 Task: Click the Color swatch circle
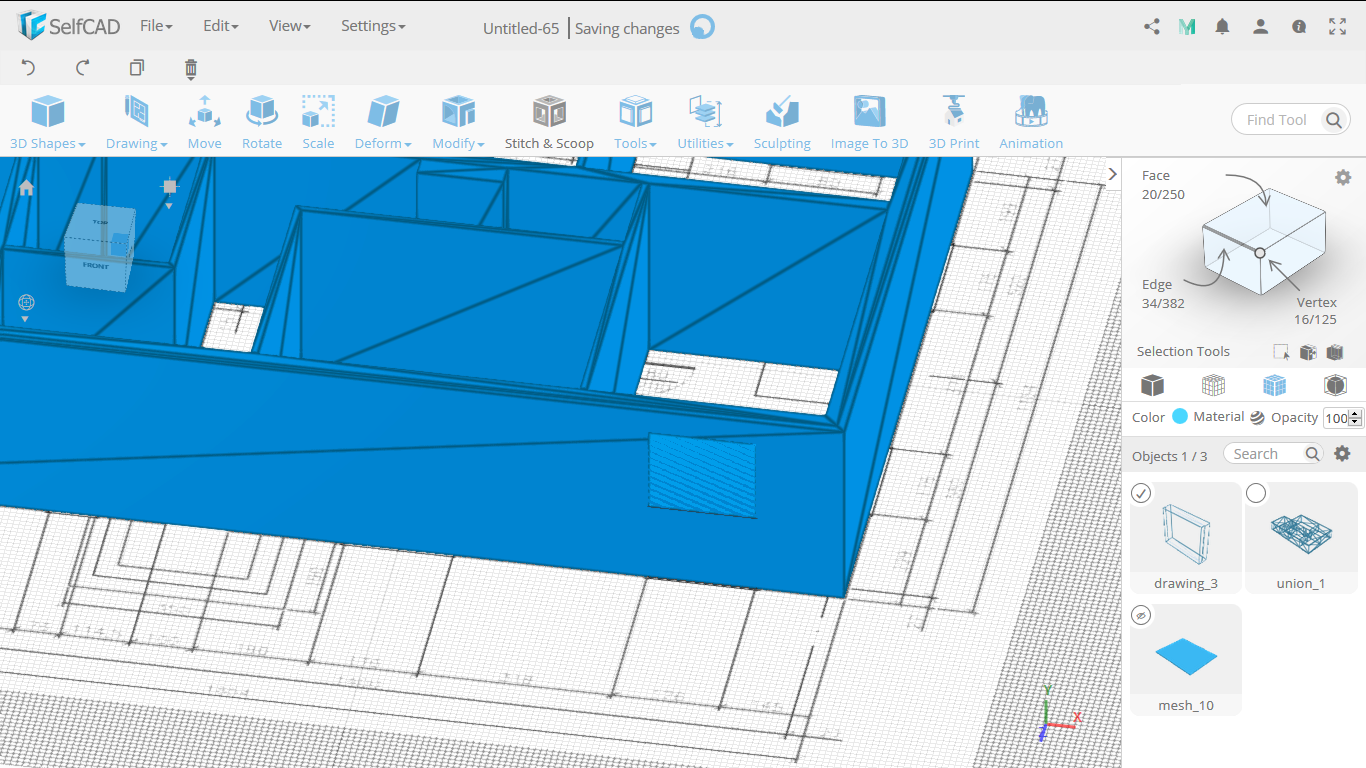[1180, 417]
